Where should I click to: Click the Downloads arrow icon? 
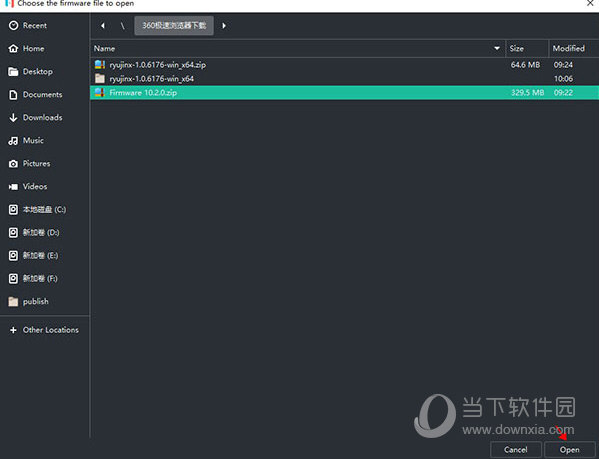tap(13, 118)
